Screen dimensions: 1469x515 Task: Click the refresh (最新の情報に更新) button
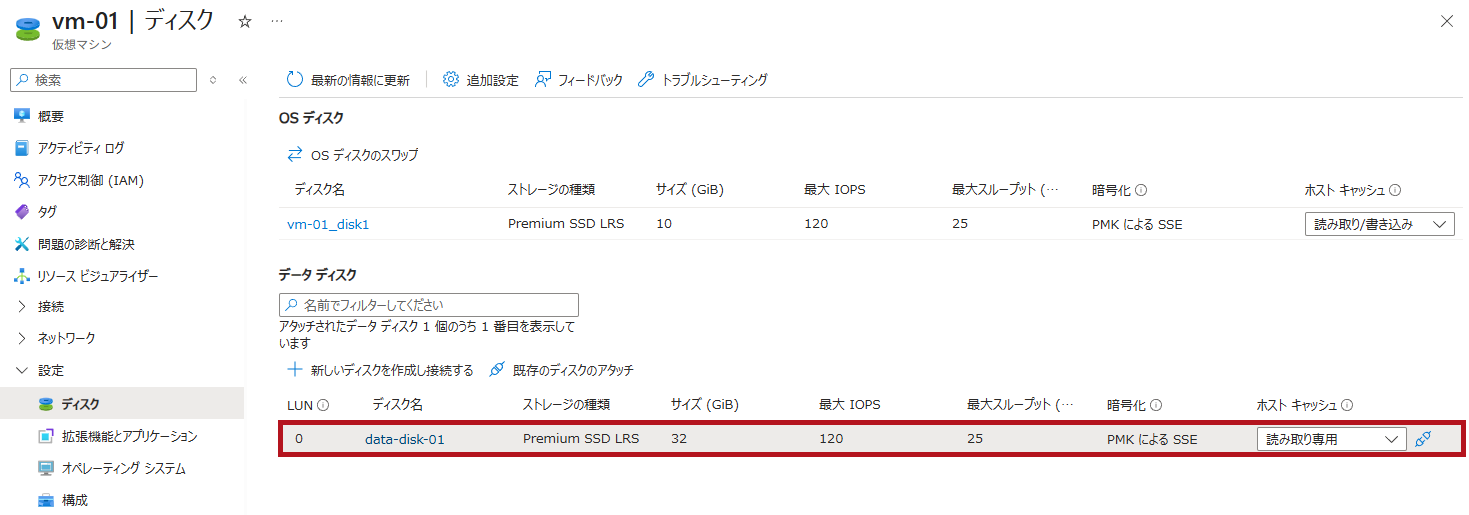(x=348, y=80)
